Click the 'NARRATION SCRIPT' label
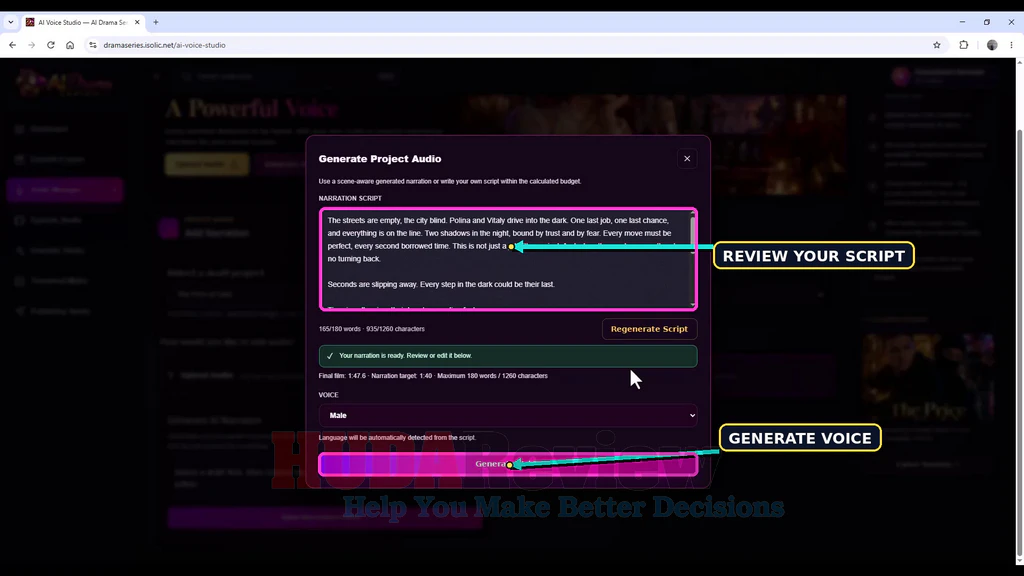 (350, 198)
